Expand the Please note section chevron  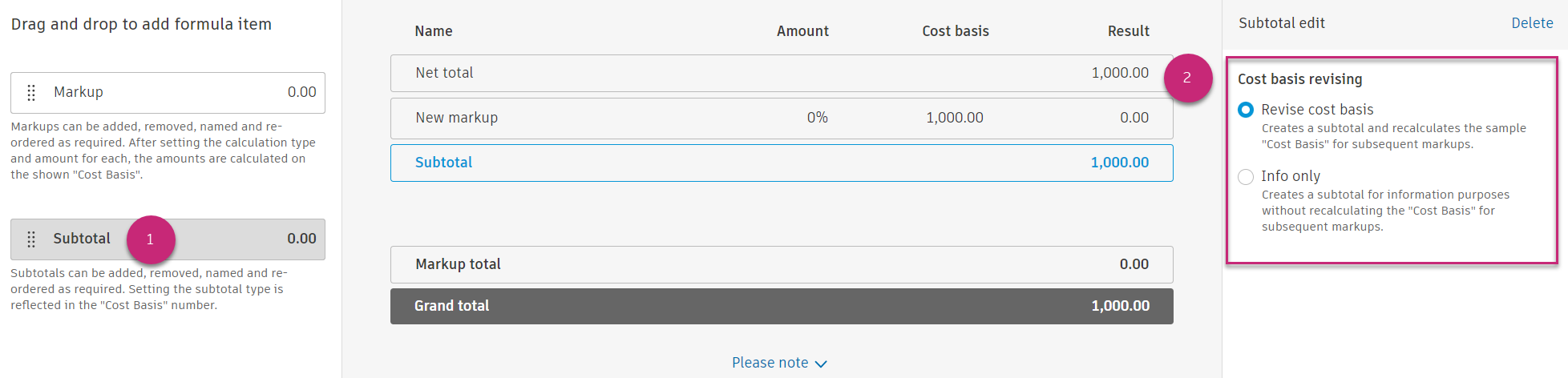point(821,364)
